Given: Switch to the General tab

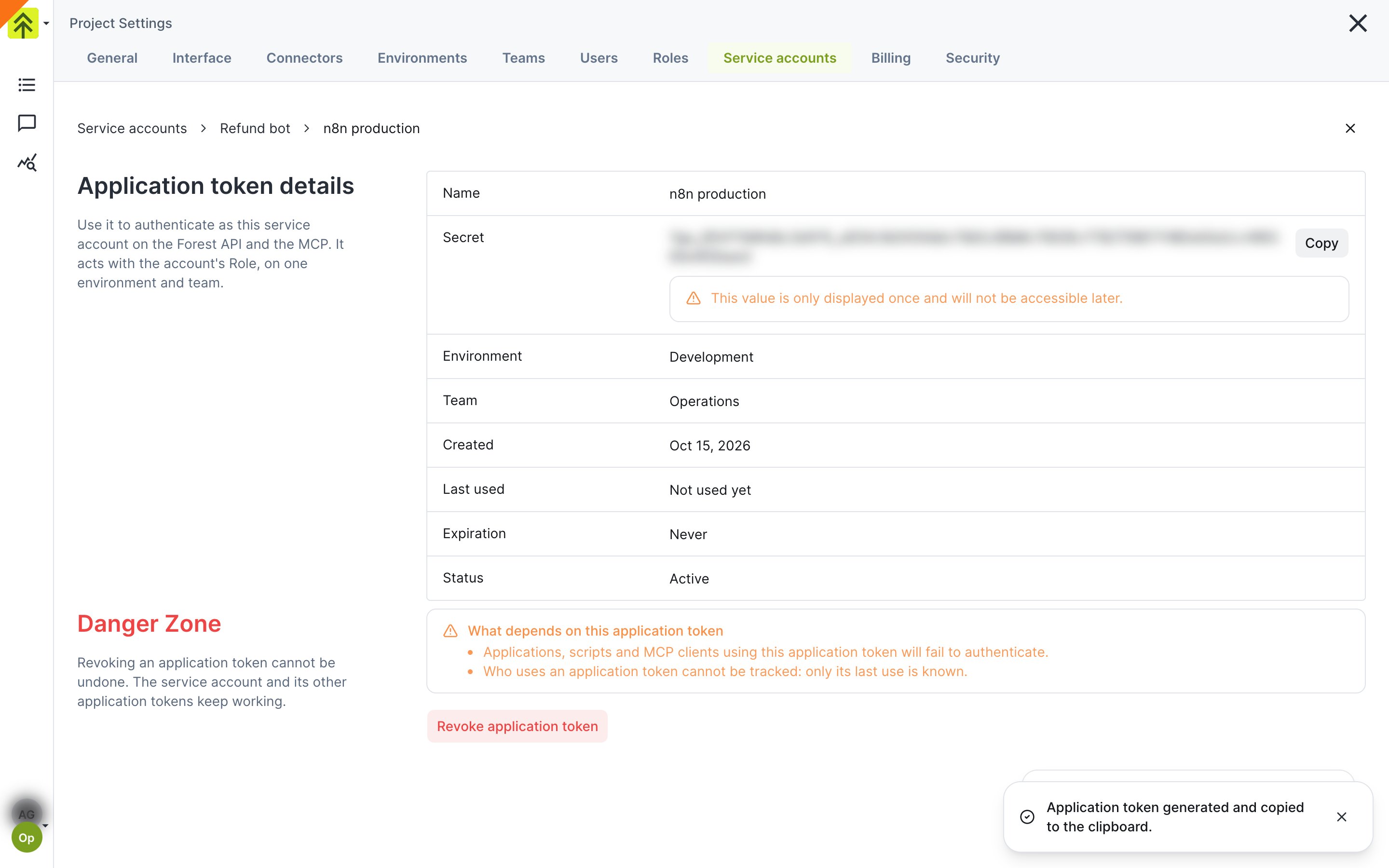Looking at the screenshot, I should (112, 58).
